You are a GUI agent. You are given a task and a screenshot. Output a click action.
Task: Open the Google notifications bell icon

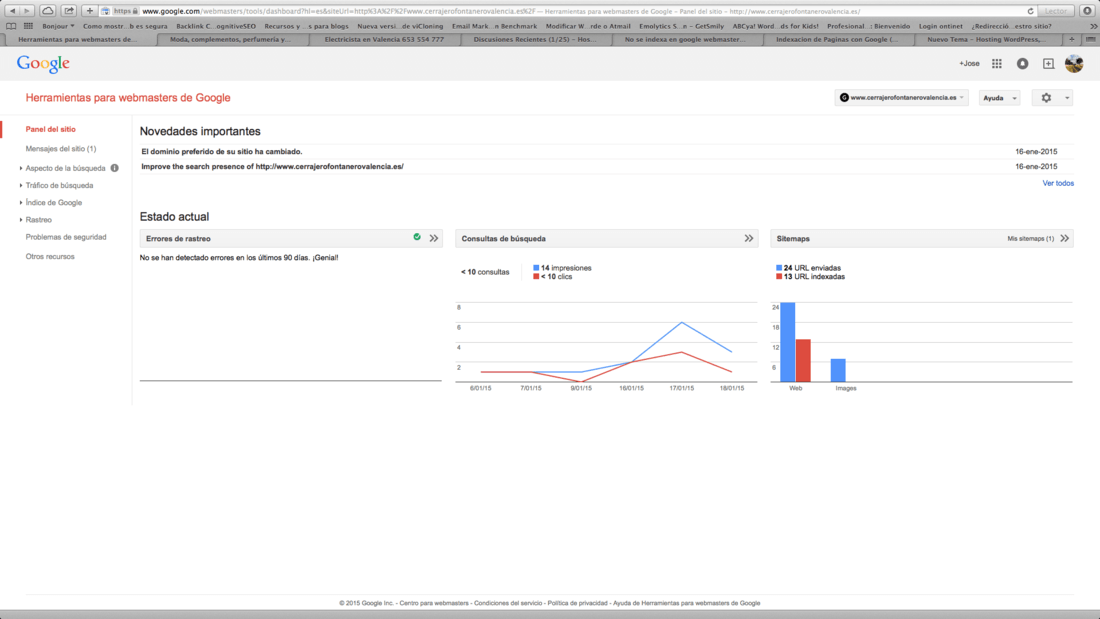click(x=1023, y=63)
